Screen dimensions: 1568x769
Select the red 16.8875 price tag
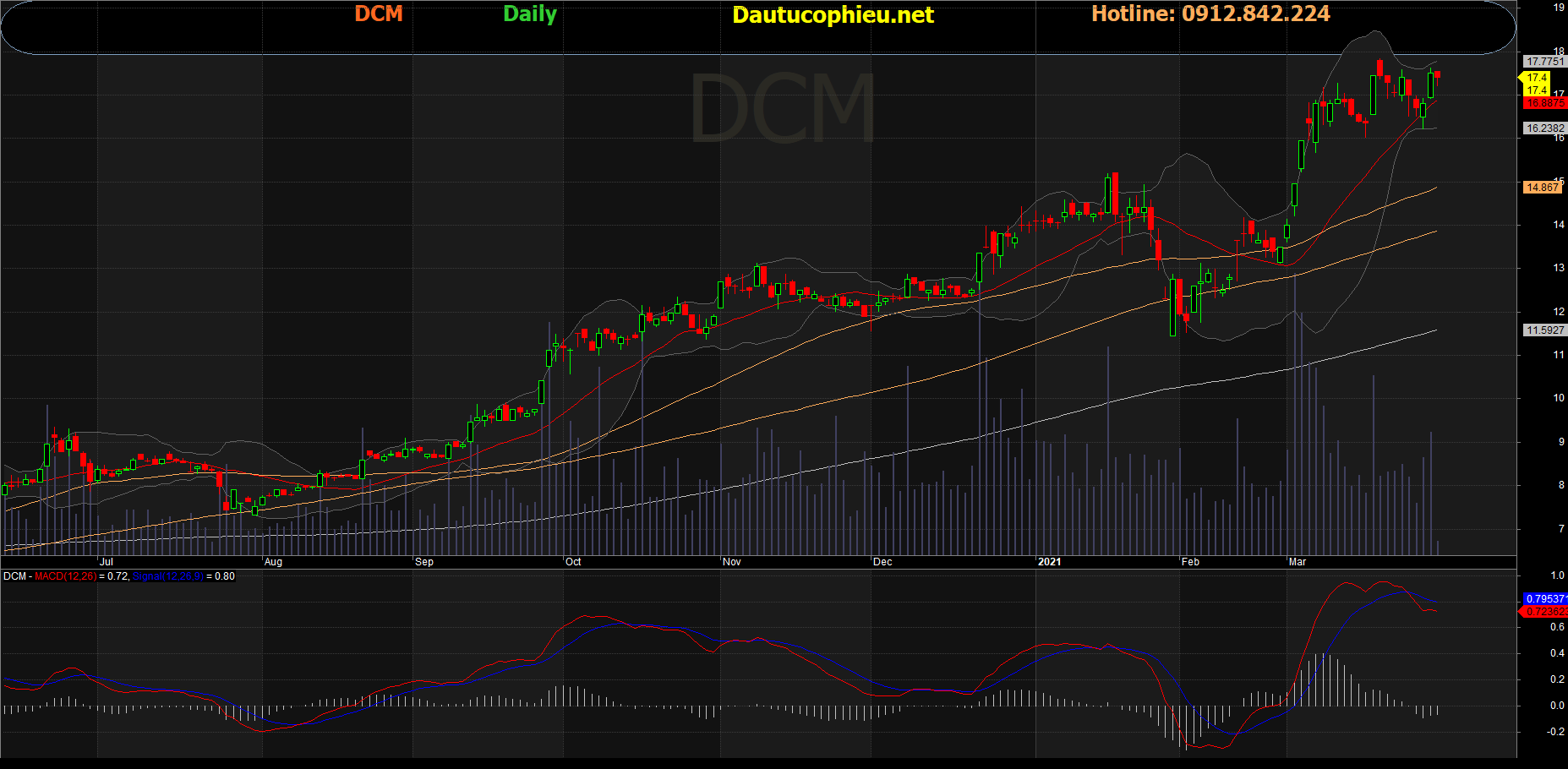1544,103
